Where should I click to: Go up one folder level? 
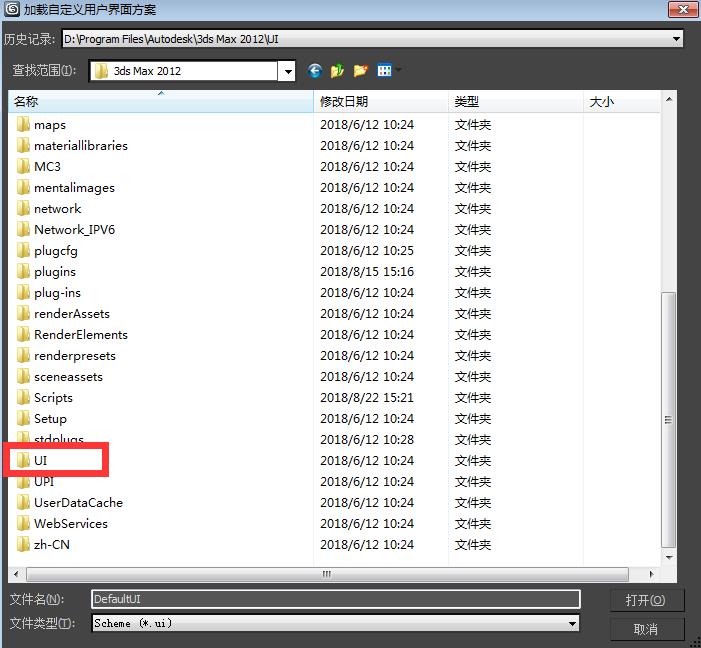(337, 71)
